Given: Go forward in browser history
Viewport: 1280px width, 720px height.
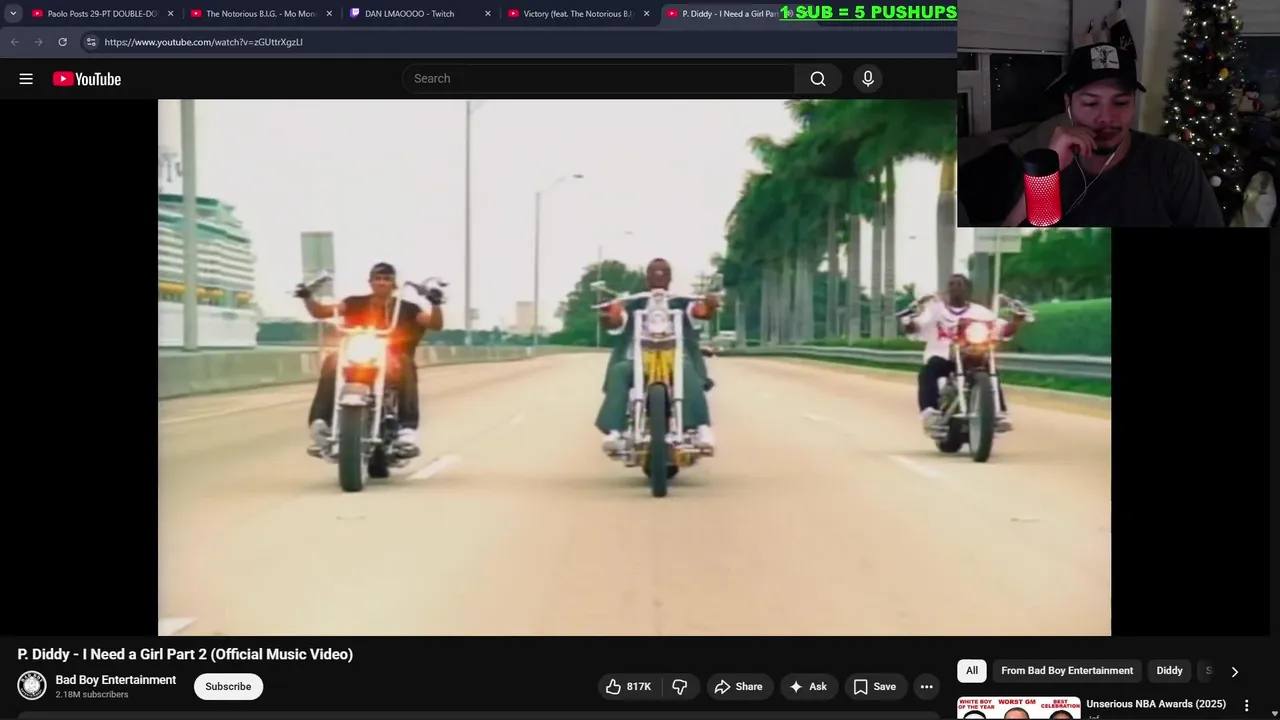Looking at the screenshot, I should [38, 42].
